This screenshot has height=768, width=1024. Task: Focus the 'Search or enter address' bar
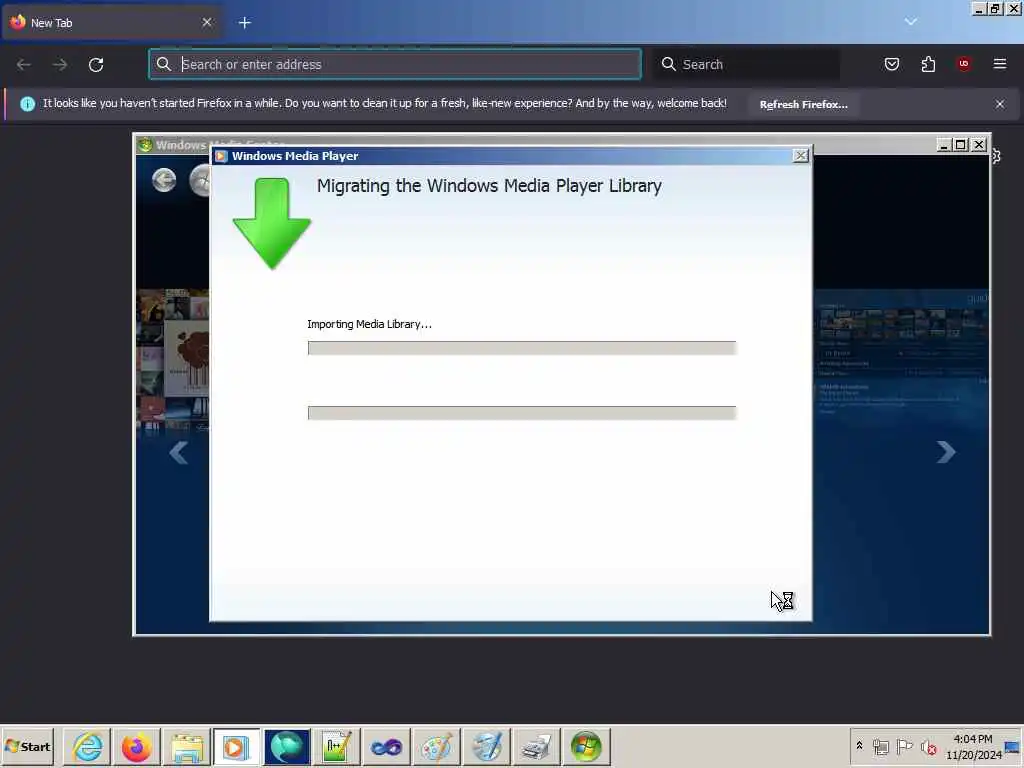pyautogui.click(x=395, y=64)
